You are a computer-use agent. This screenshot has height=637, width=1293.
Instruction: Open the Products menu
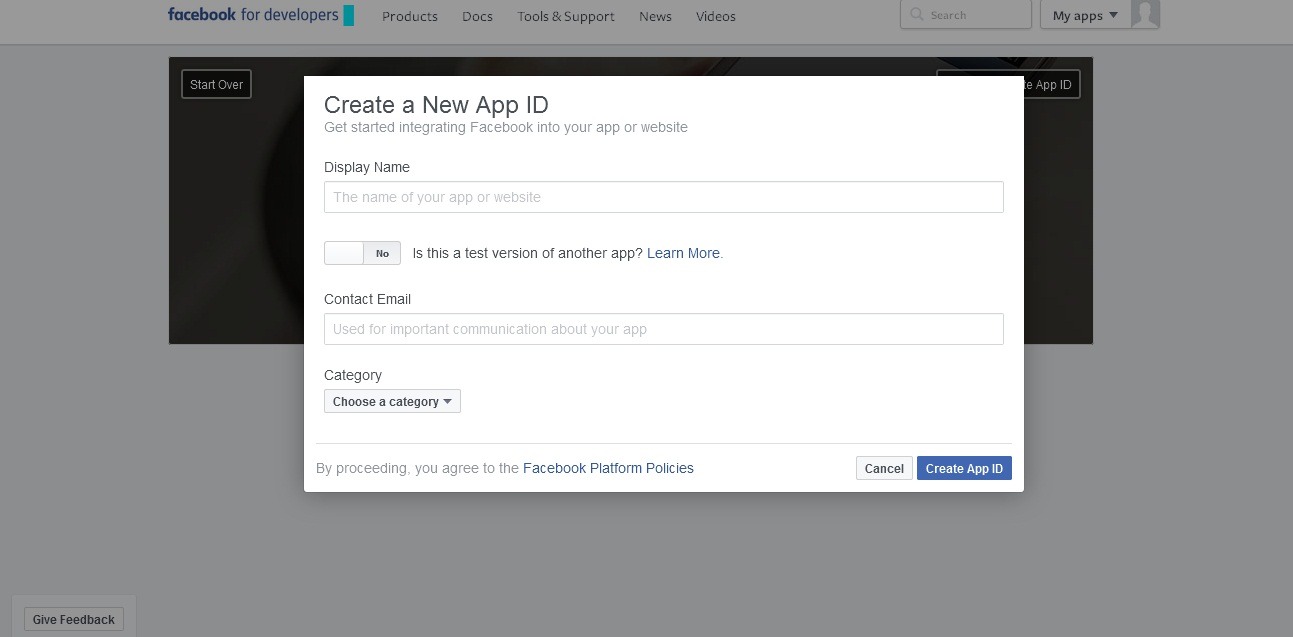410,16
